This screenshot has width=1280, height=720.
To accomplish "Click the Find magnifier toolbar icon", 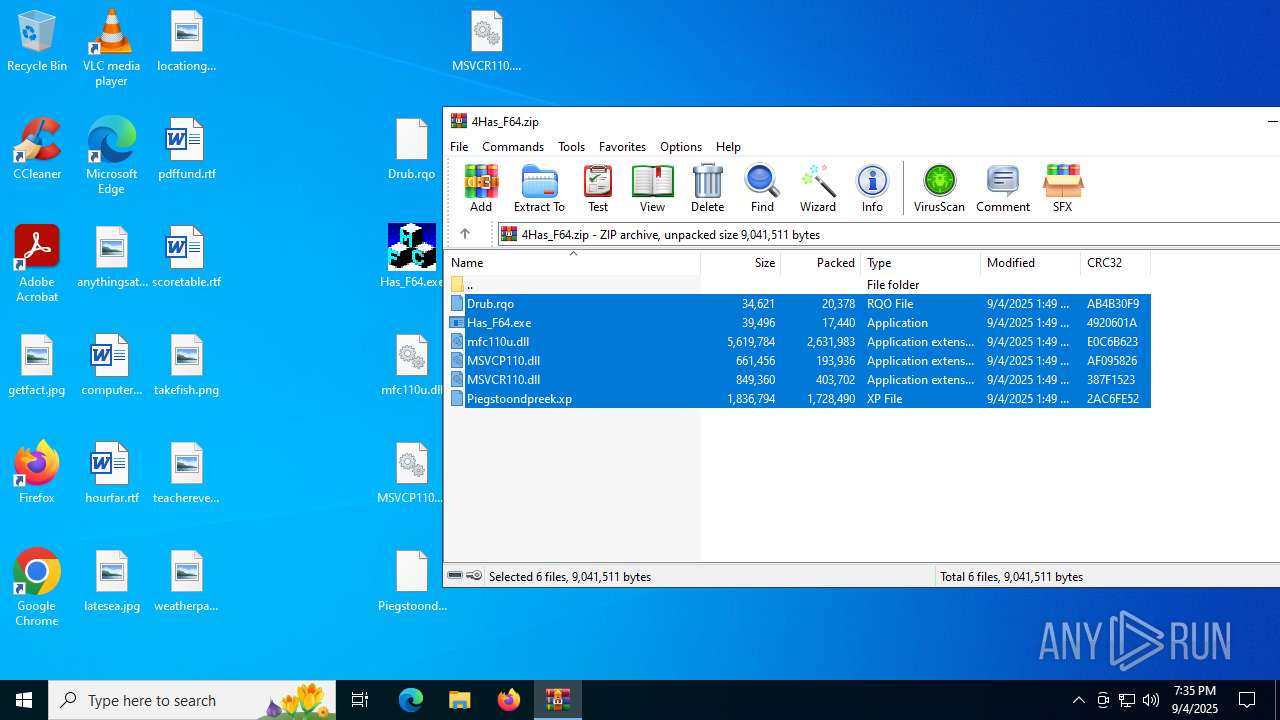I will (x=762, y=188).
